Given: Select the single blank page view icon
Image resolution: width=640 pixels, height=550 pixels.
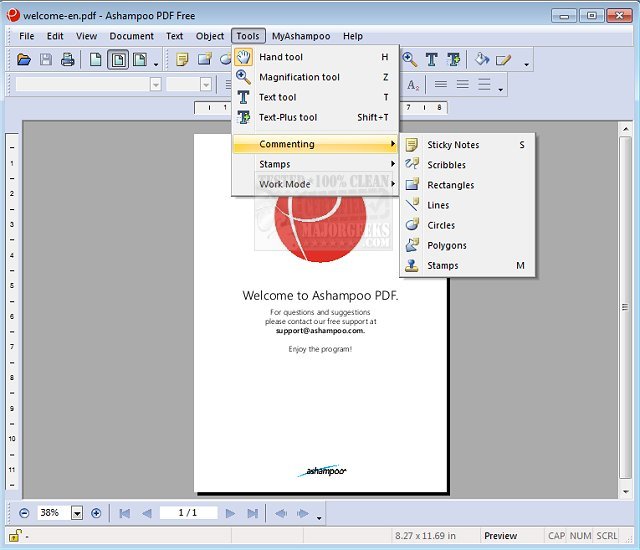Looking at the screenshot, I should 95,60.
